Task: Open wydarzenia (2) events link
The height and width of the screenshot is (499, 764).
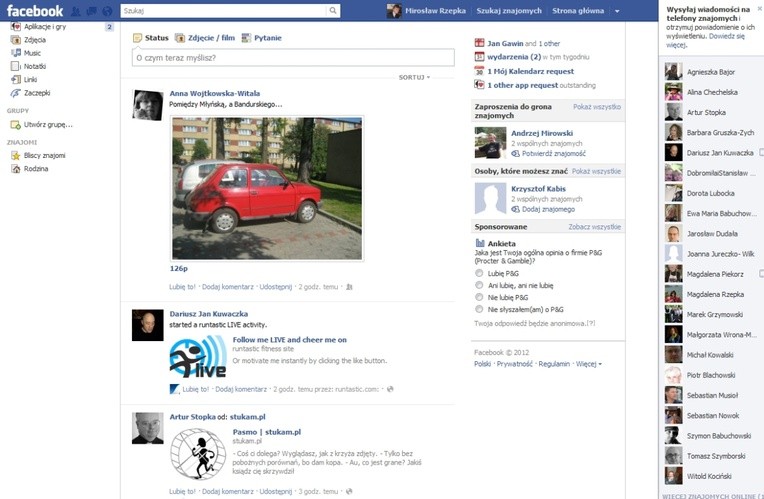Action: 514,57
